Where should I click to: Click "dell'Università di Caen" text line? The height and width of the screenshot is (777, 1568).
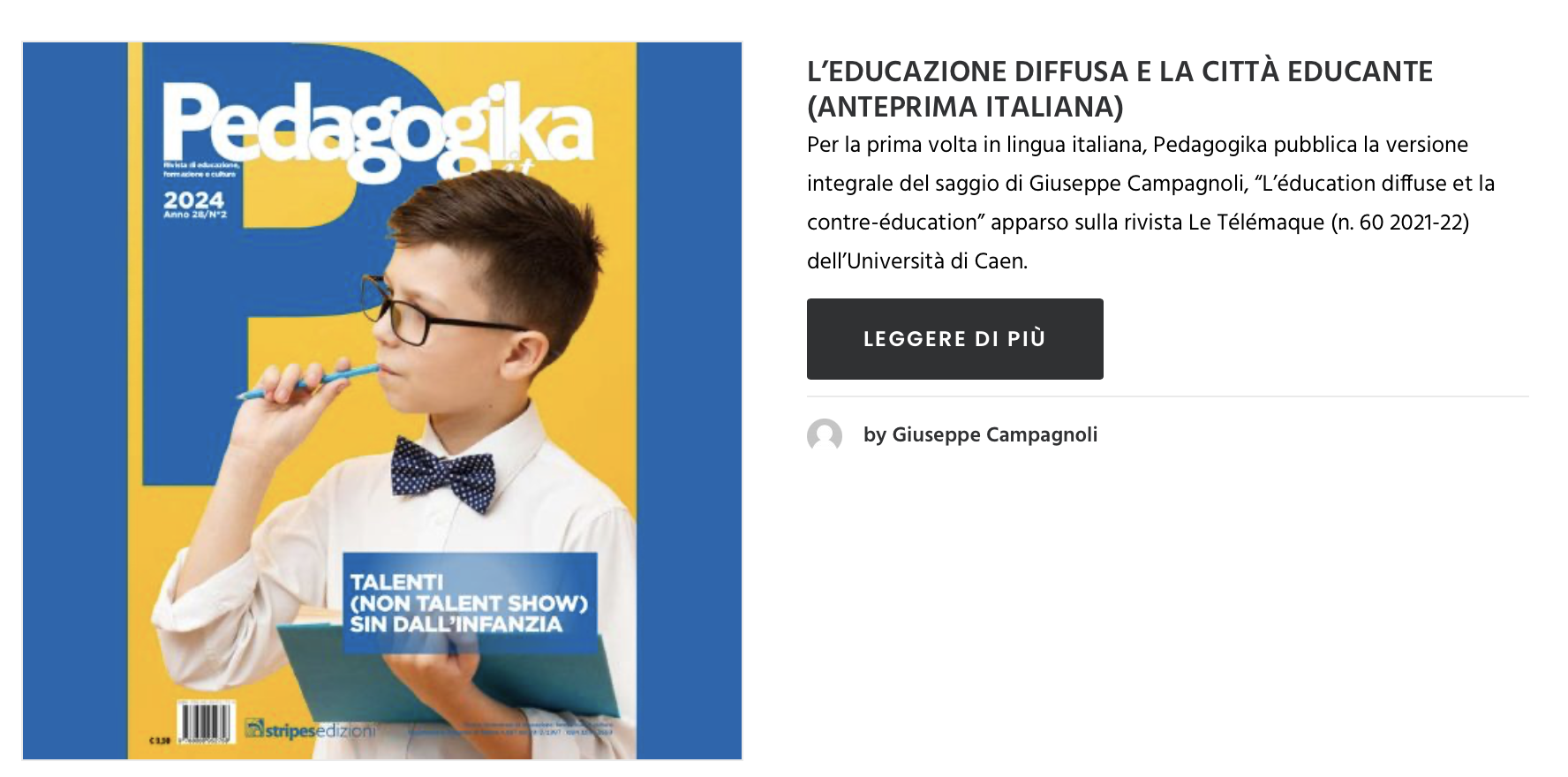coord(917,261)
